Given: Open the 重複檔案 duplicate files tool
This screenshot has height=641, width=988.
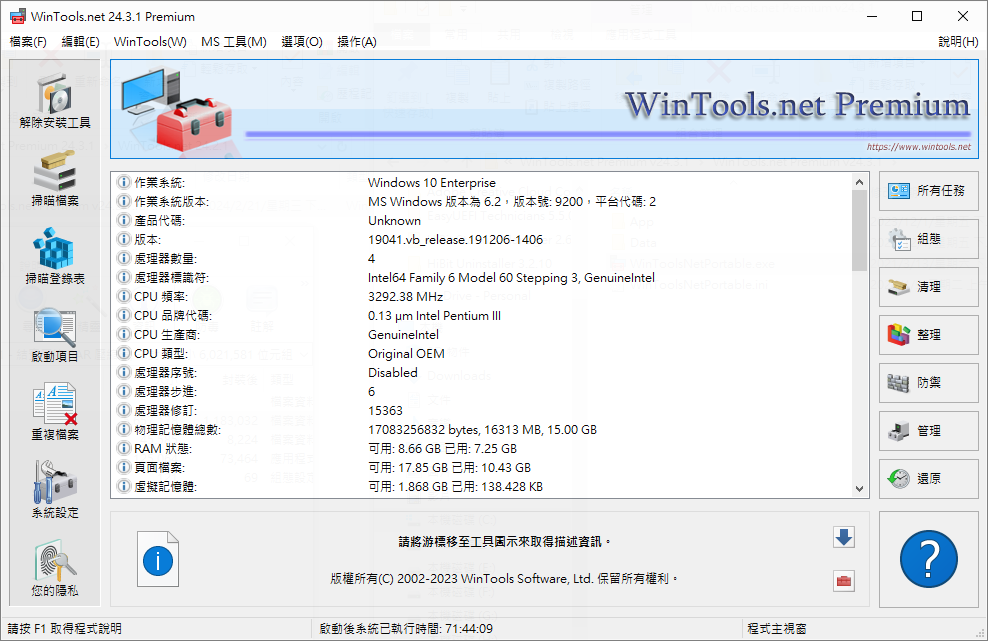Looking at the screenshot, I should click(55, 413).
